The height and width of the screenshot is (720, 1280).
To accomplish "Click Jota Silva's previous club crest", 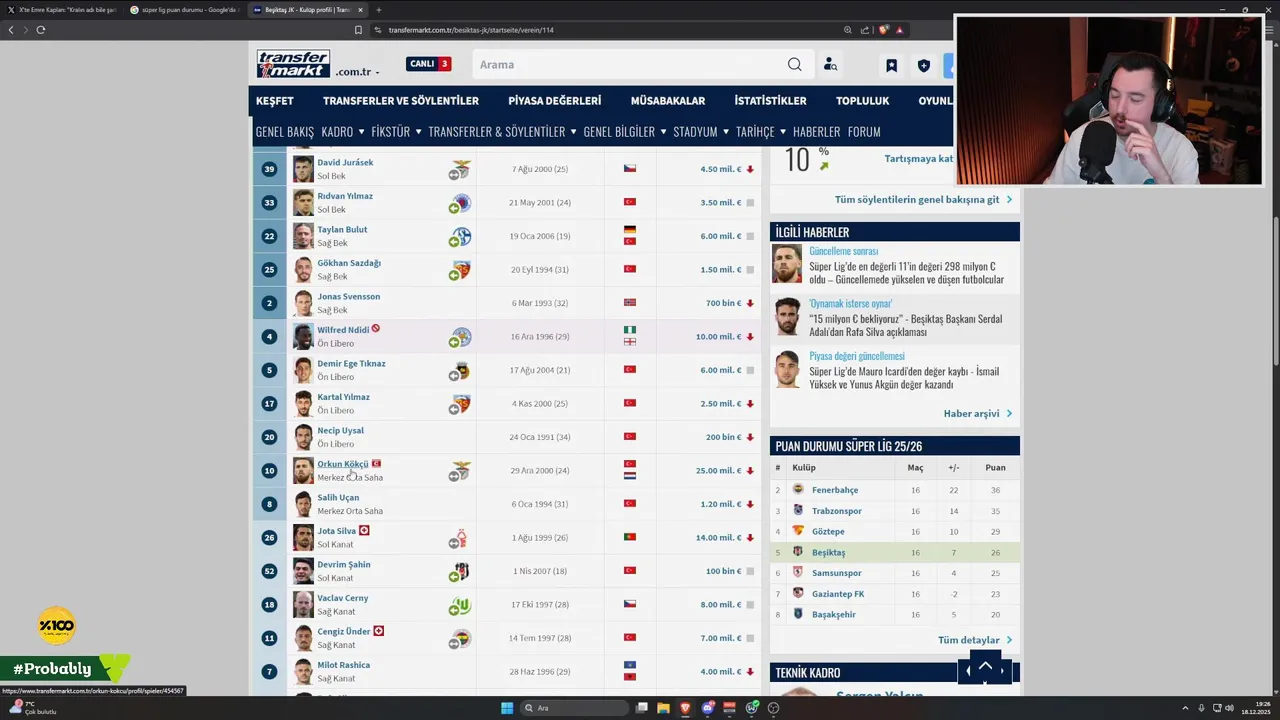I will pyautogui.click(x=461, y=538).
